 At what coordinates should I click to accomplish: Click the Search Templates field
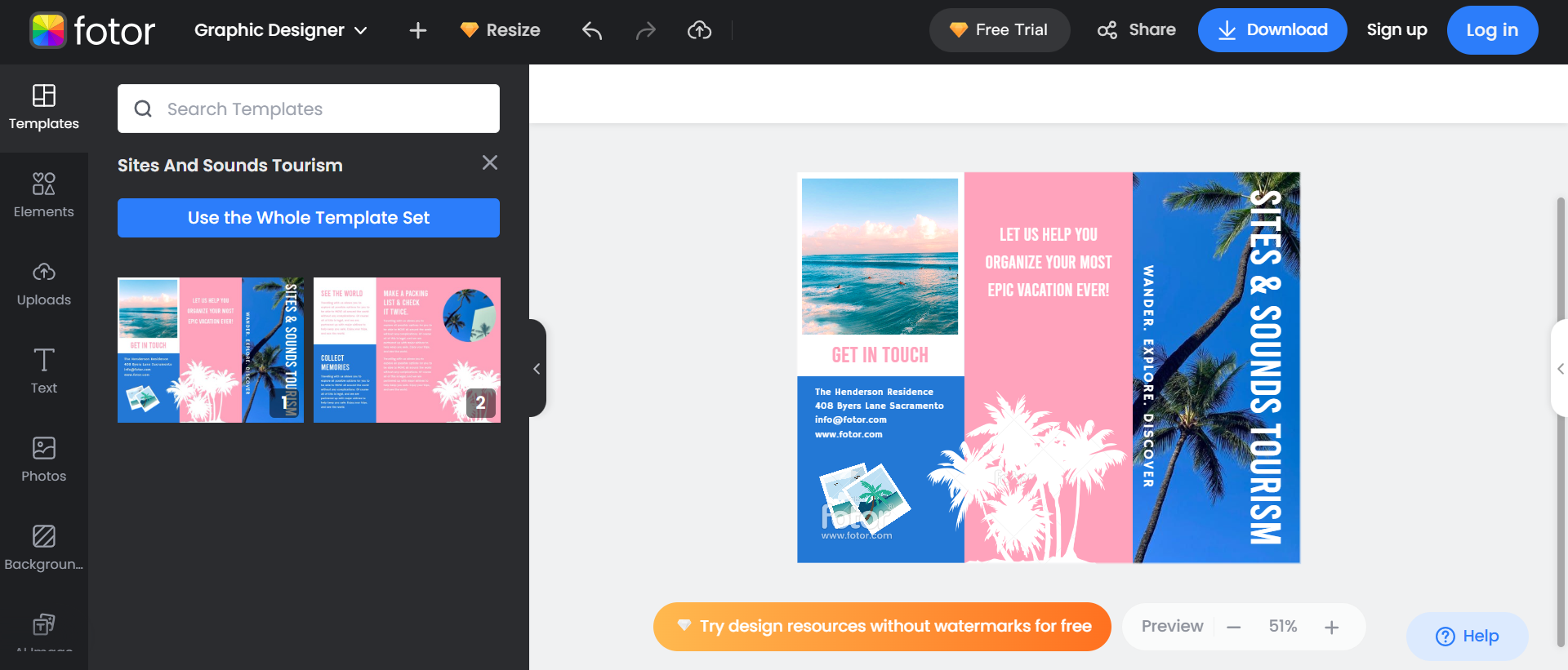(309, 109)
